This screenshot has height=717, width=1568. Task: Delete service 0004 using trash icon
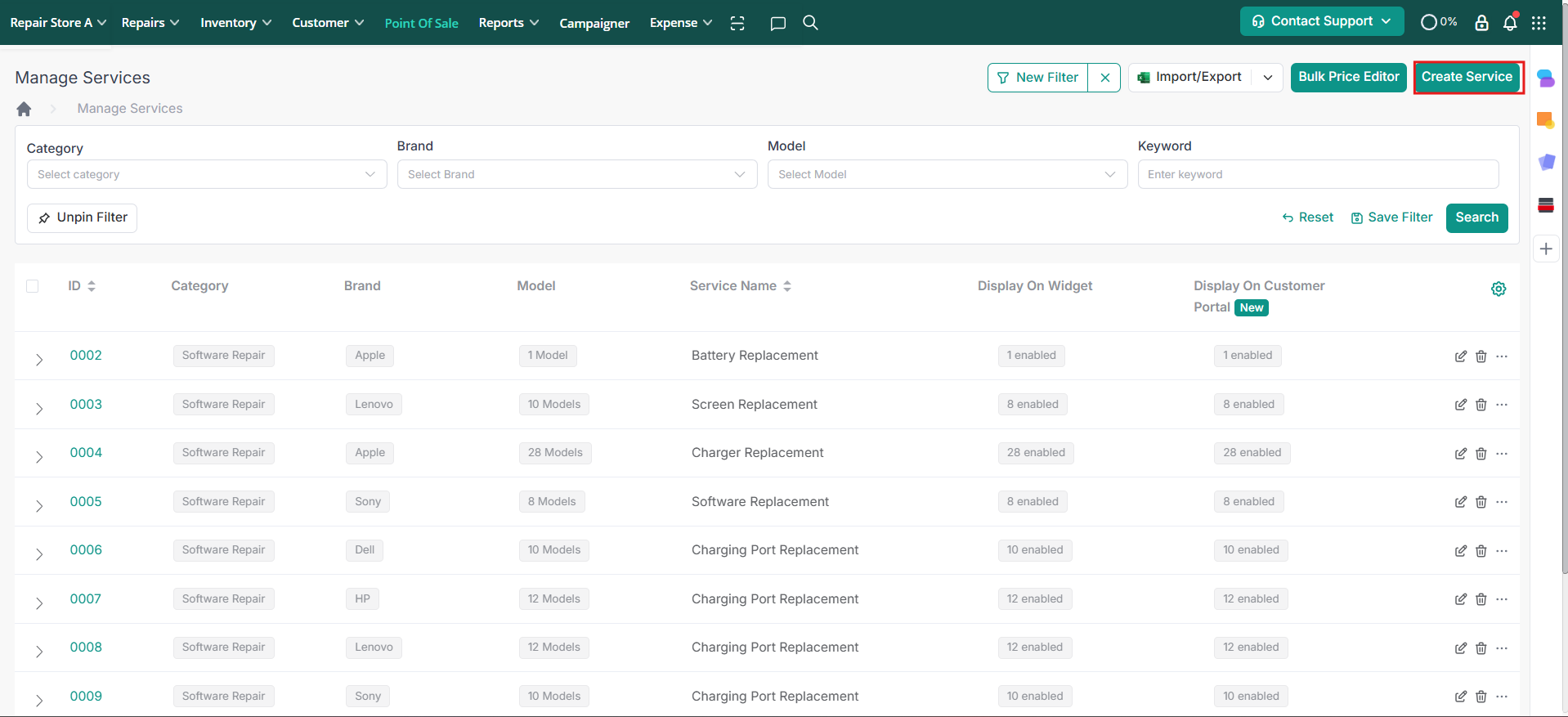[1481, 454]
